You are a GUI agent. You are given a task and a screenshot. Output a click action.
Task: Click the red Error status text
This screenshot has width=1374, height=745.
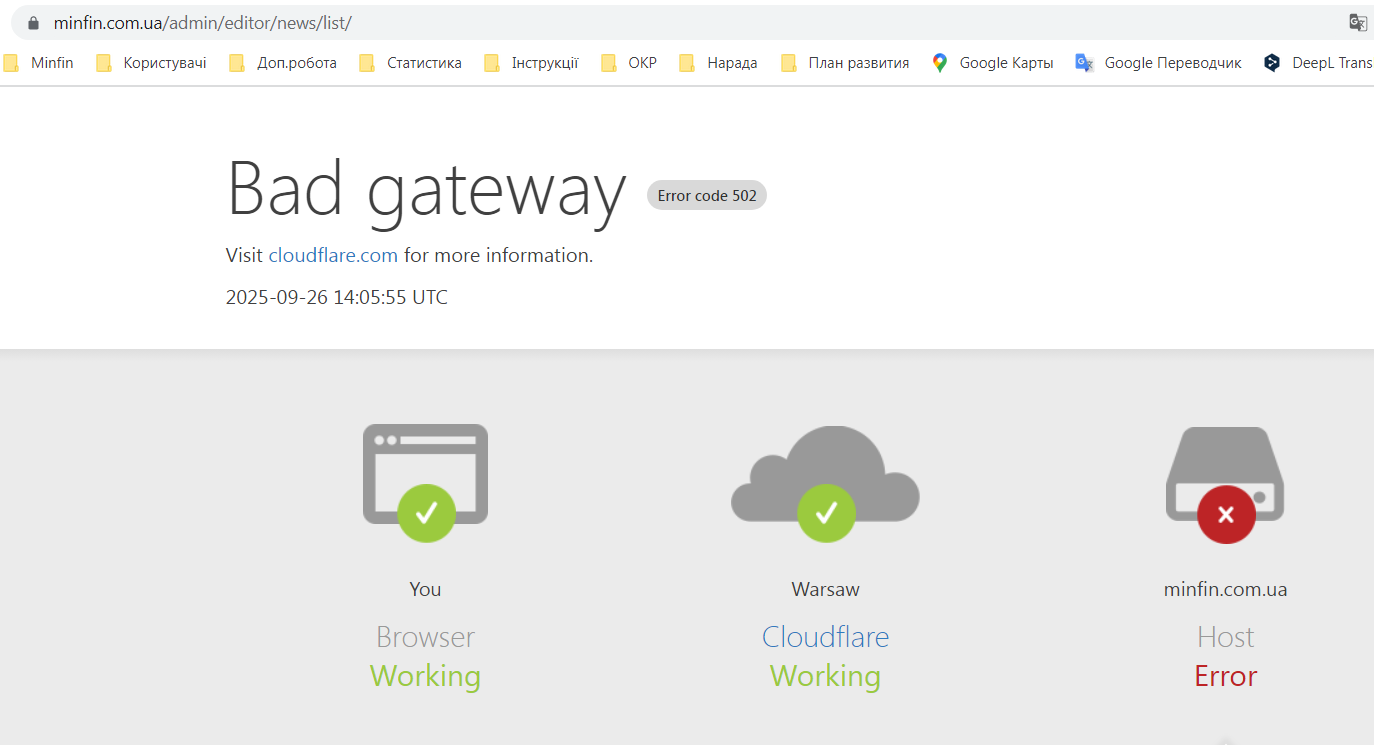click(1225, 676)
